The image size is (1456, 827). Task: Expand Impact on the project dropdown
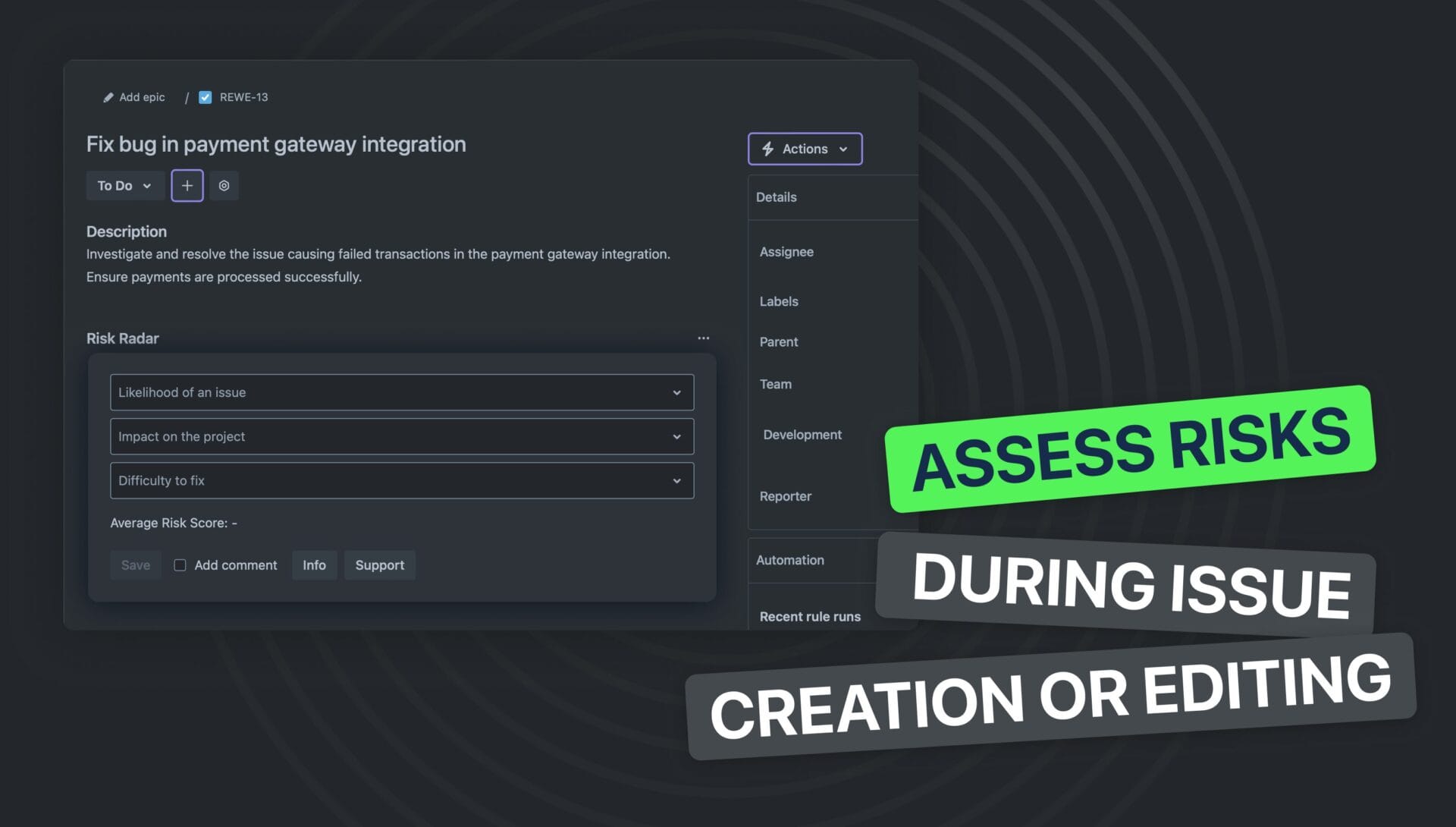[401, 436]
